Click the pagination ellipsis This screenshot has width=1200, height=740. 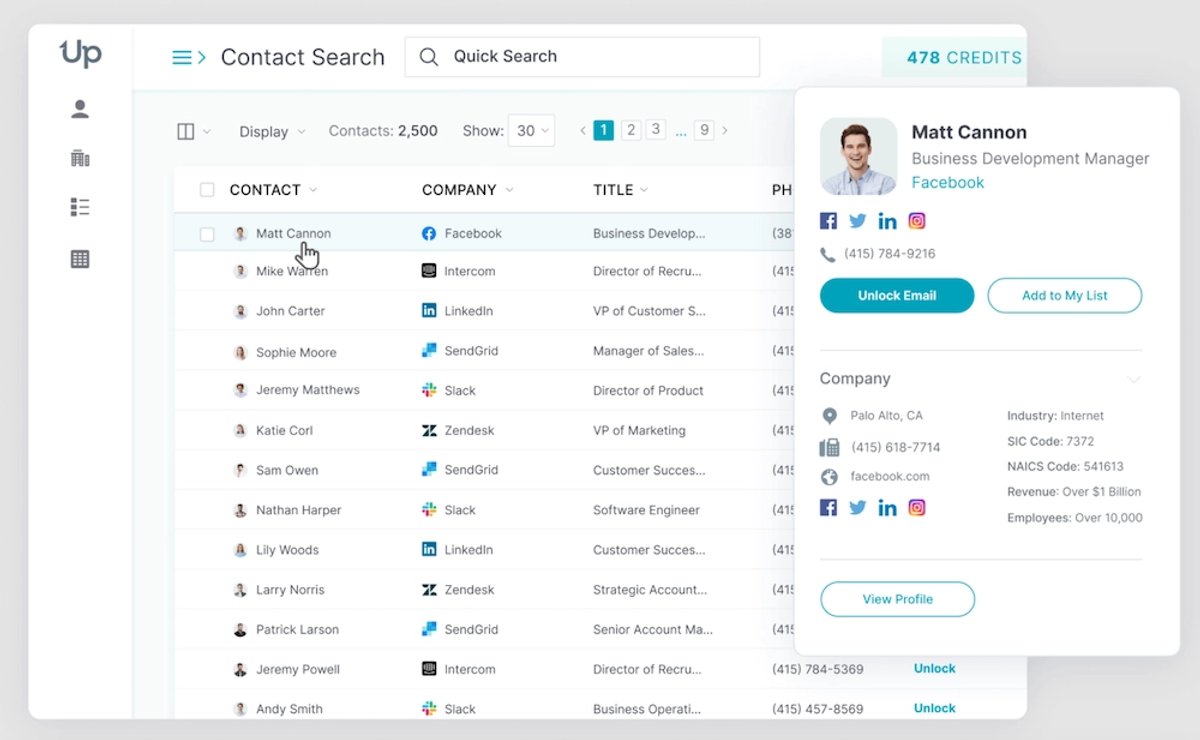point(681,132)
